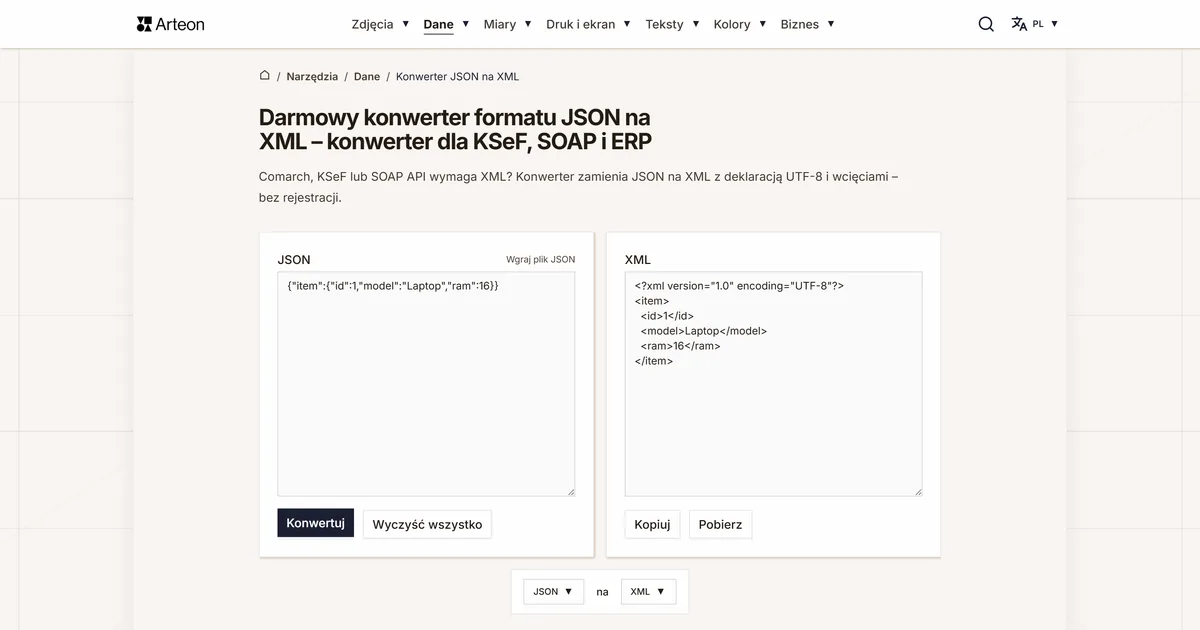Open the PL language dropdown arrow
Screen dimensions: 1200x630
(x=1055, y=23)
